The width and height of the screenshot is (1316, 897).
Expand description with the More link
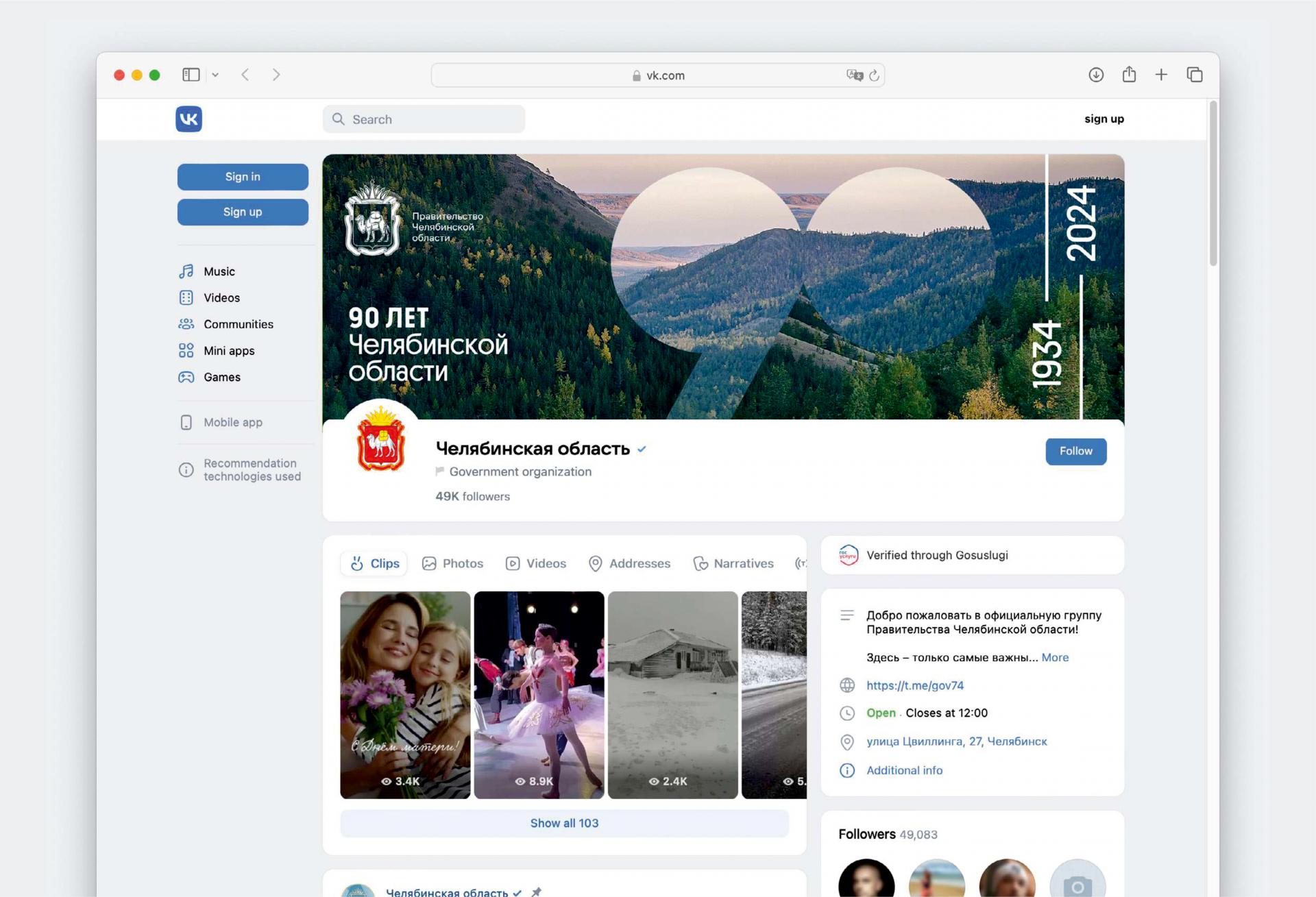[1055, 657]
